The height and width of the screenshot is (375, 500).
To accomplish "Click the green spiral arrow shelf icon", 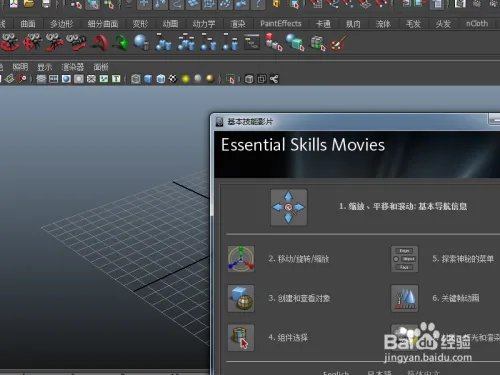I will click(x=121, y=43).
